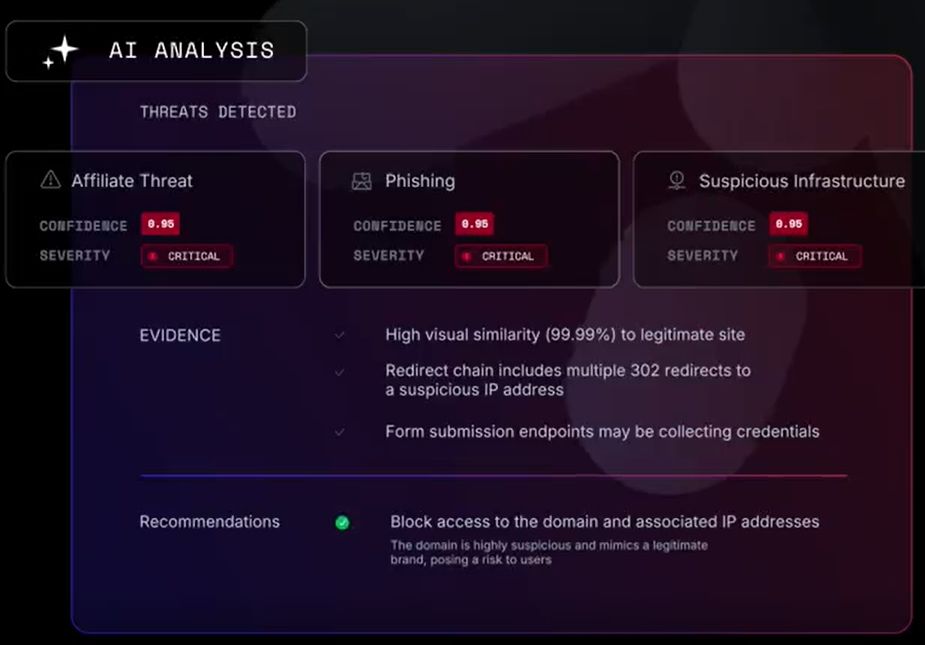This screenshot has height=645, width=925.
Task: Click the red dot in Phishing's CRITICAL badge
Action: pos(467,256)
